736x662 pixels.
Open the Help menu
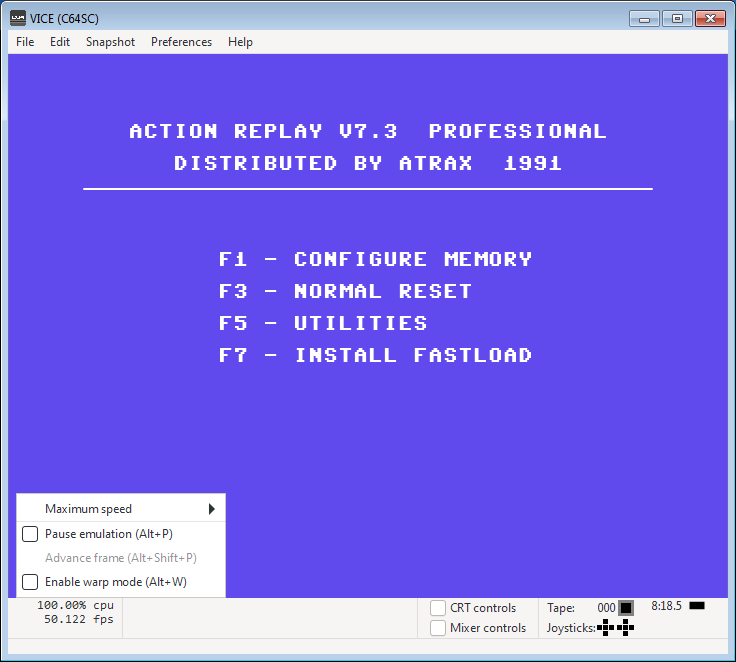pos(240,42)
